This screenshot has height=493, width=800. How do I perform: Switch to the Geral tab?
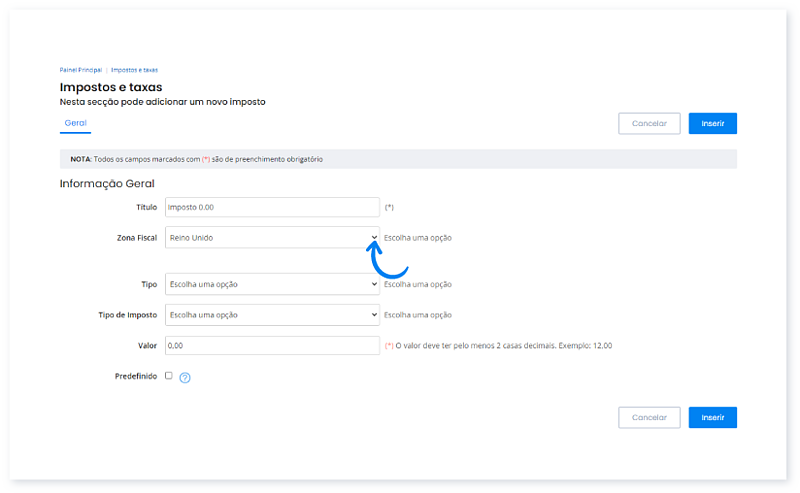coord(75,123)
